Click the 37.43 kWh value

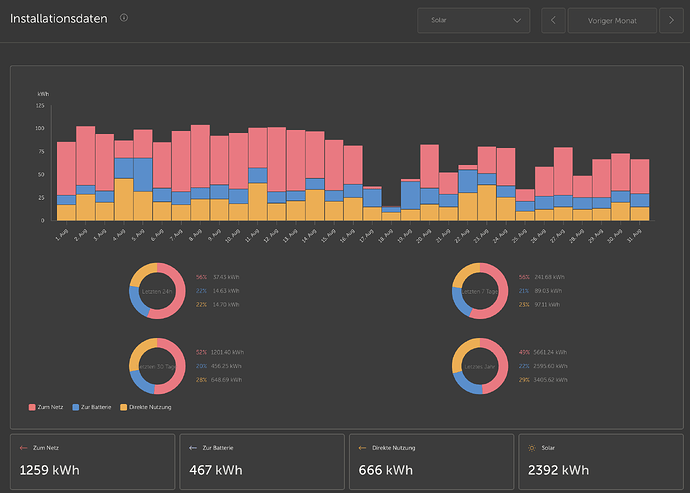226,277
